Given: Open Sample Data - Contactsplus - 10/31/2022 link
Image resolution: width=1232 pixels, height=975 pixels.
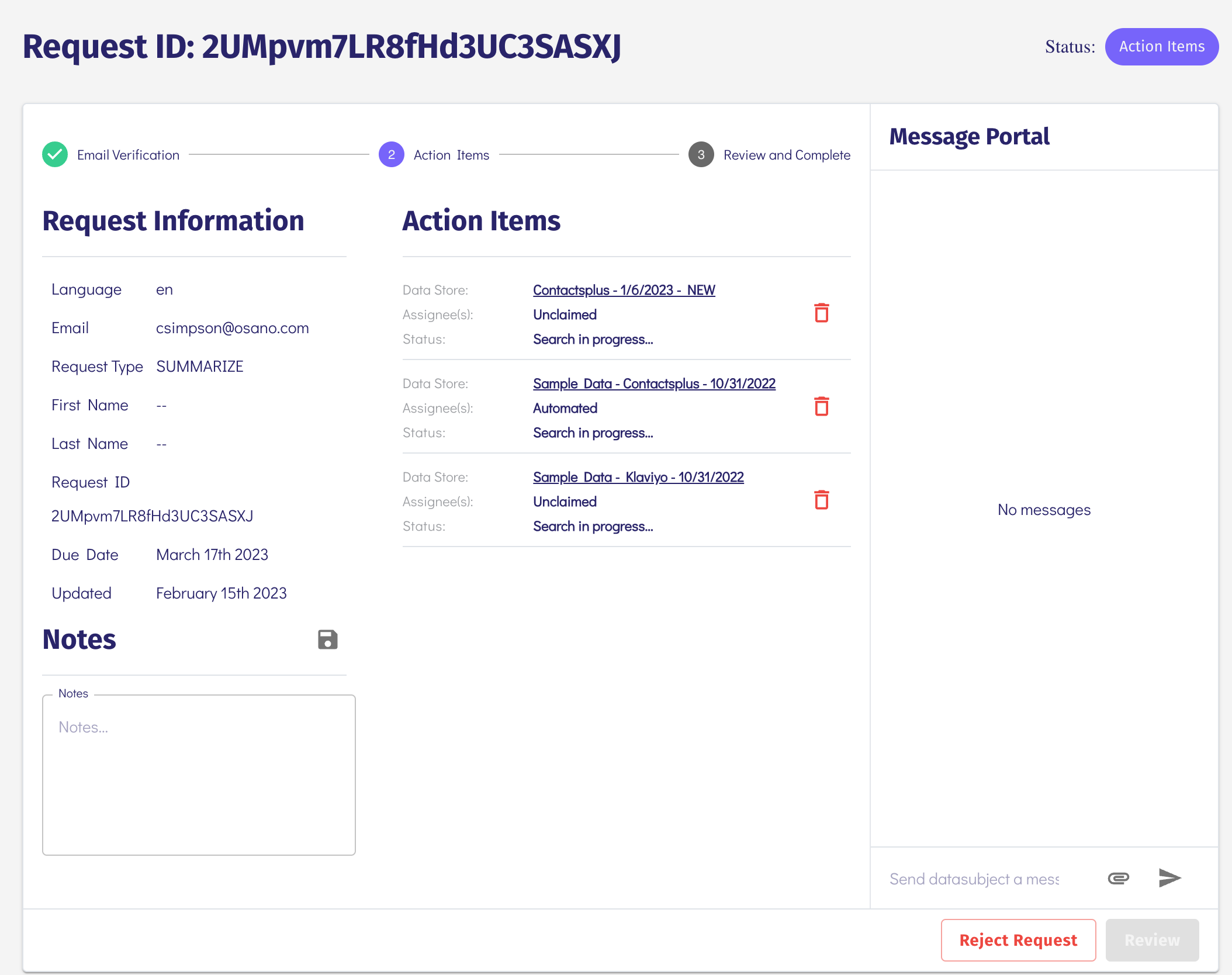Looking at the screenshot, I should click(x=654, y=383).
